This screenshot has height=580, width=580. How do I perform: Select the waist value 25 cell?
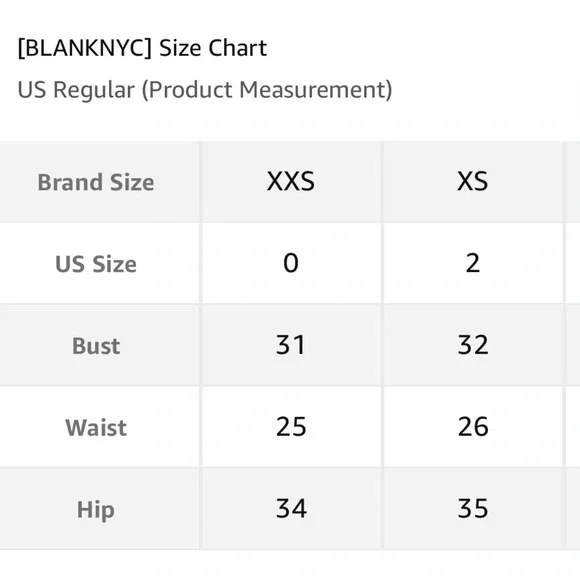(291, 428)
